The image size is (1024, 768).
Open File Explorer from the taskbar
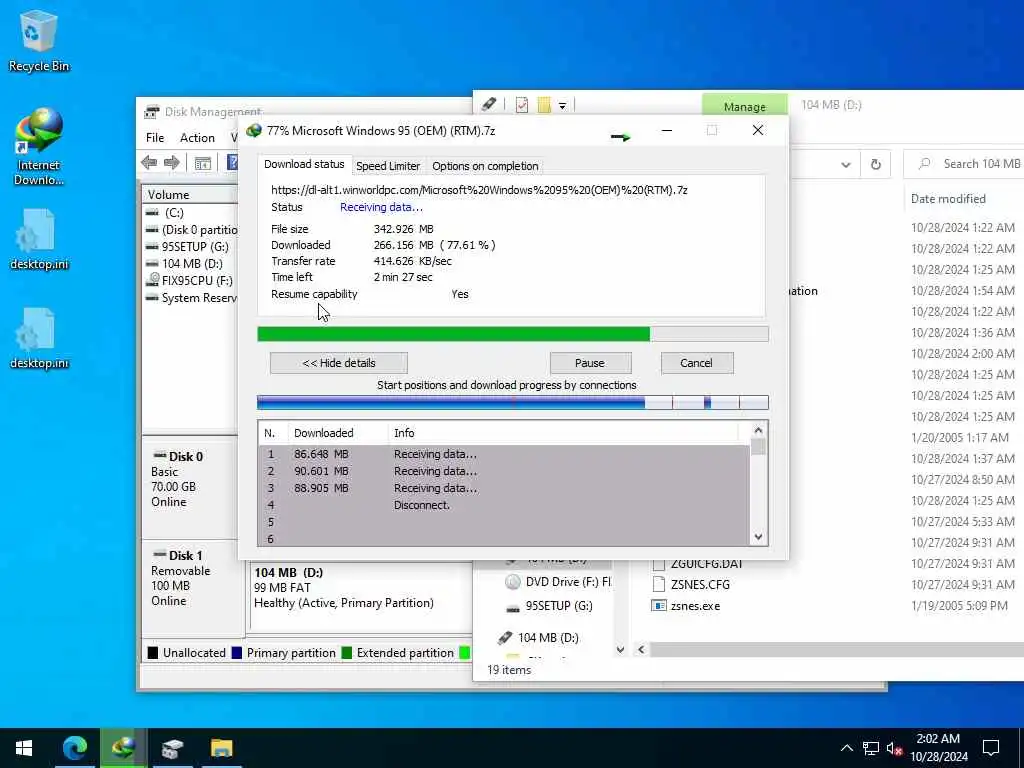(x=221, y=748)
